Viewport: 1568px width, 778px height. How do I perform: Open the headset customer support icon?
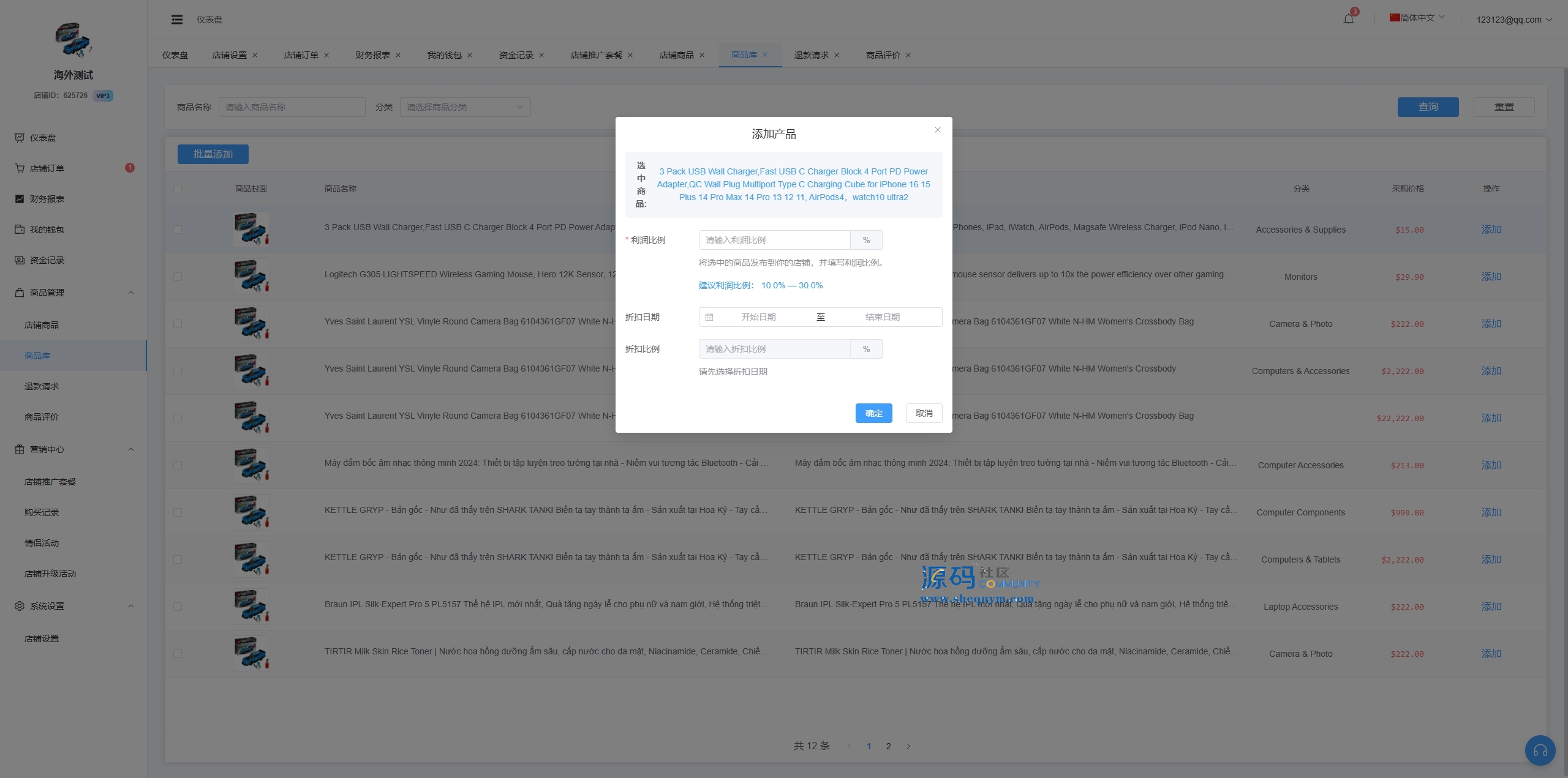click(x=1540, y=750)
